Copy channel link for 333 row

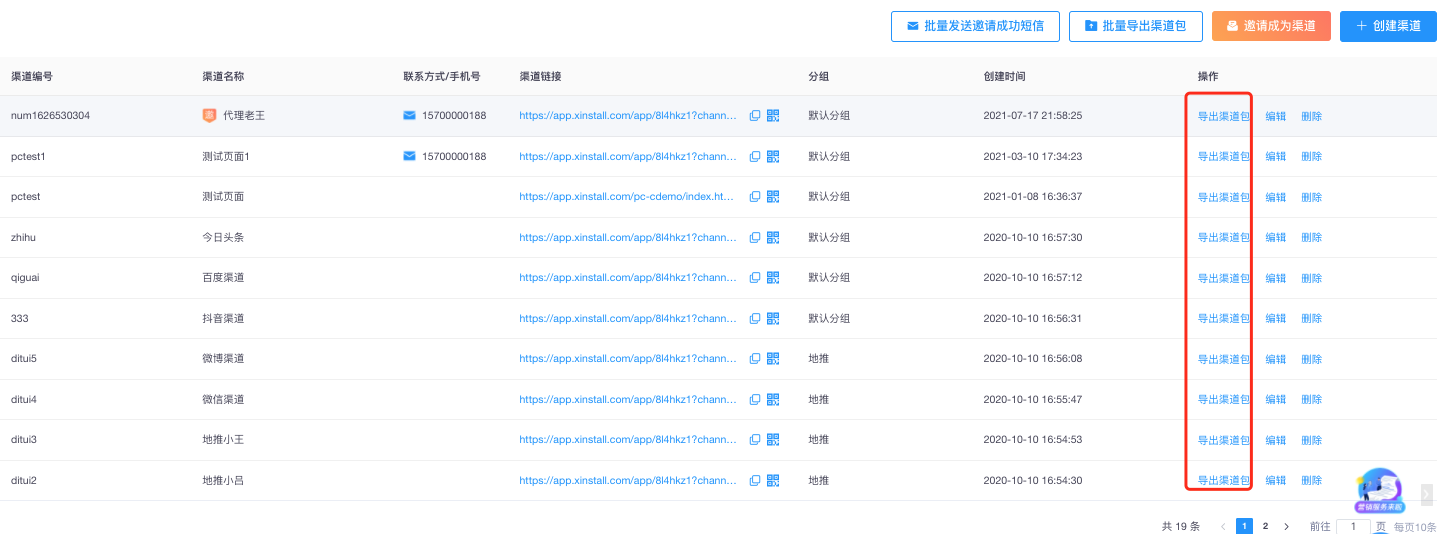(755, 318)
